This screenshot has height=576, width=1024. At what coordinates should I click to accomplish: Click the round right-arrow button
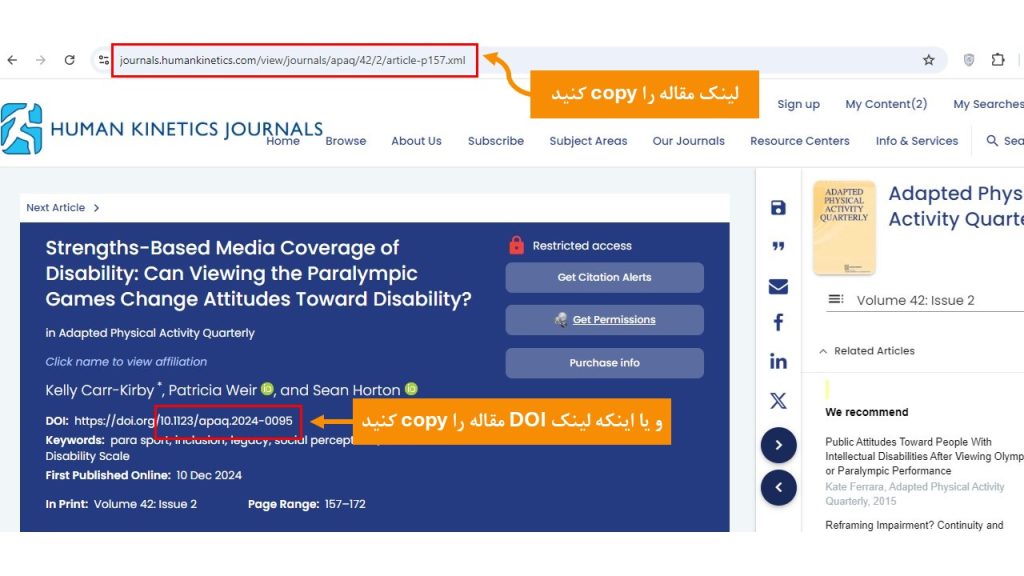tap(778, 445)
